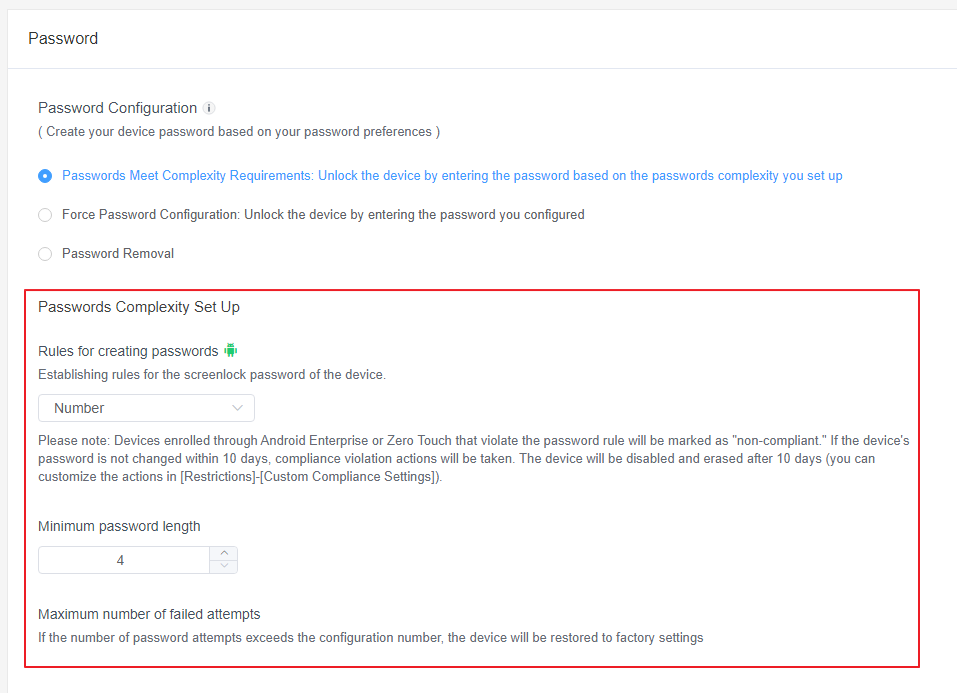Click inside the minimum password length field
Screen dimensions: 957x693
[120, 560]
